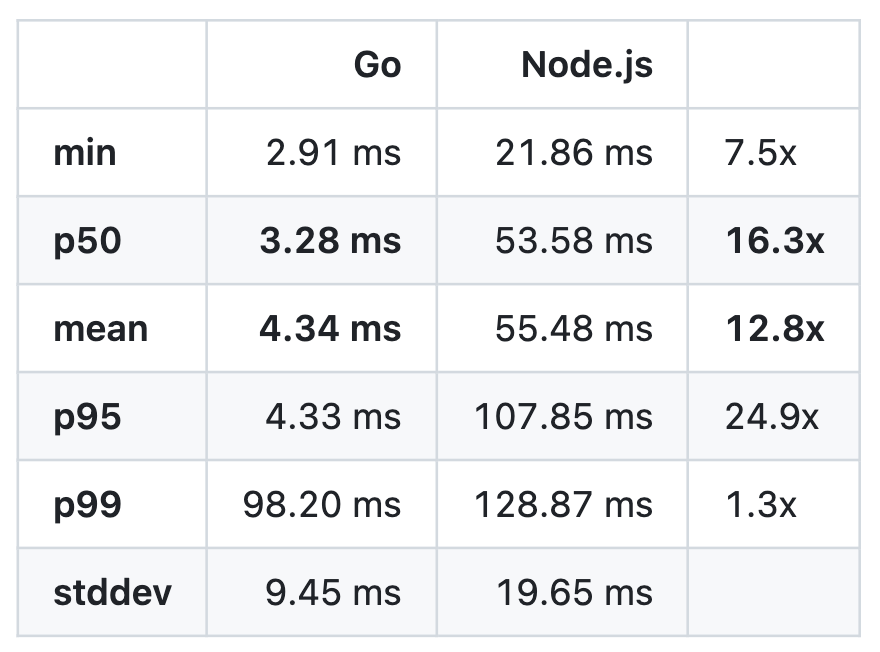Select the mean row label
880x652 pixels.
pos(100,329)
